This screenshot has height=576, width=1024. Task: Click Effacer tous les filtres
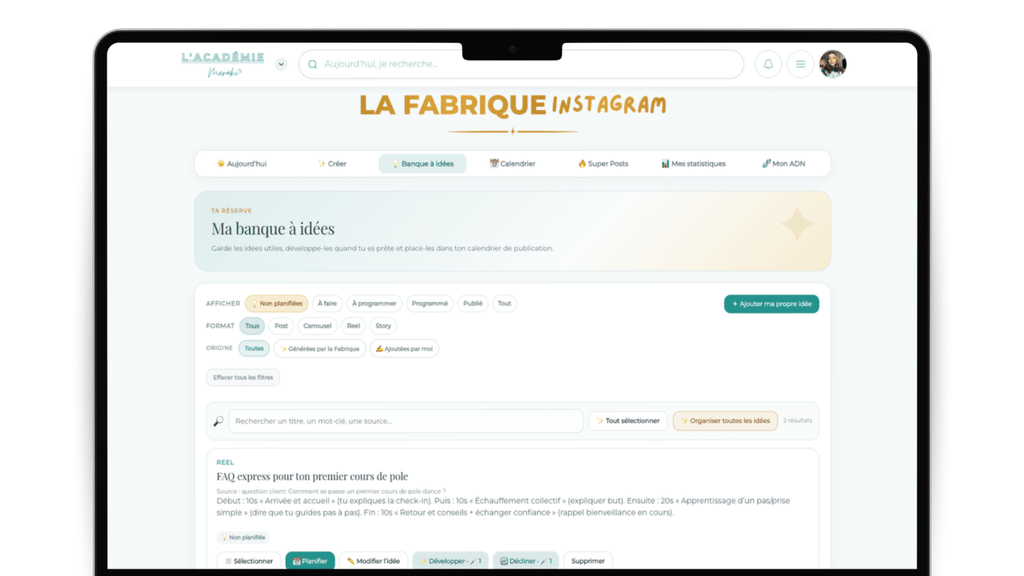243,377
